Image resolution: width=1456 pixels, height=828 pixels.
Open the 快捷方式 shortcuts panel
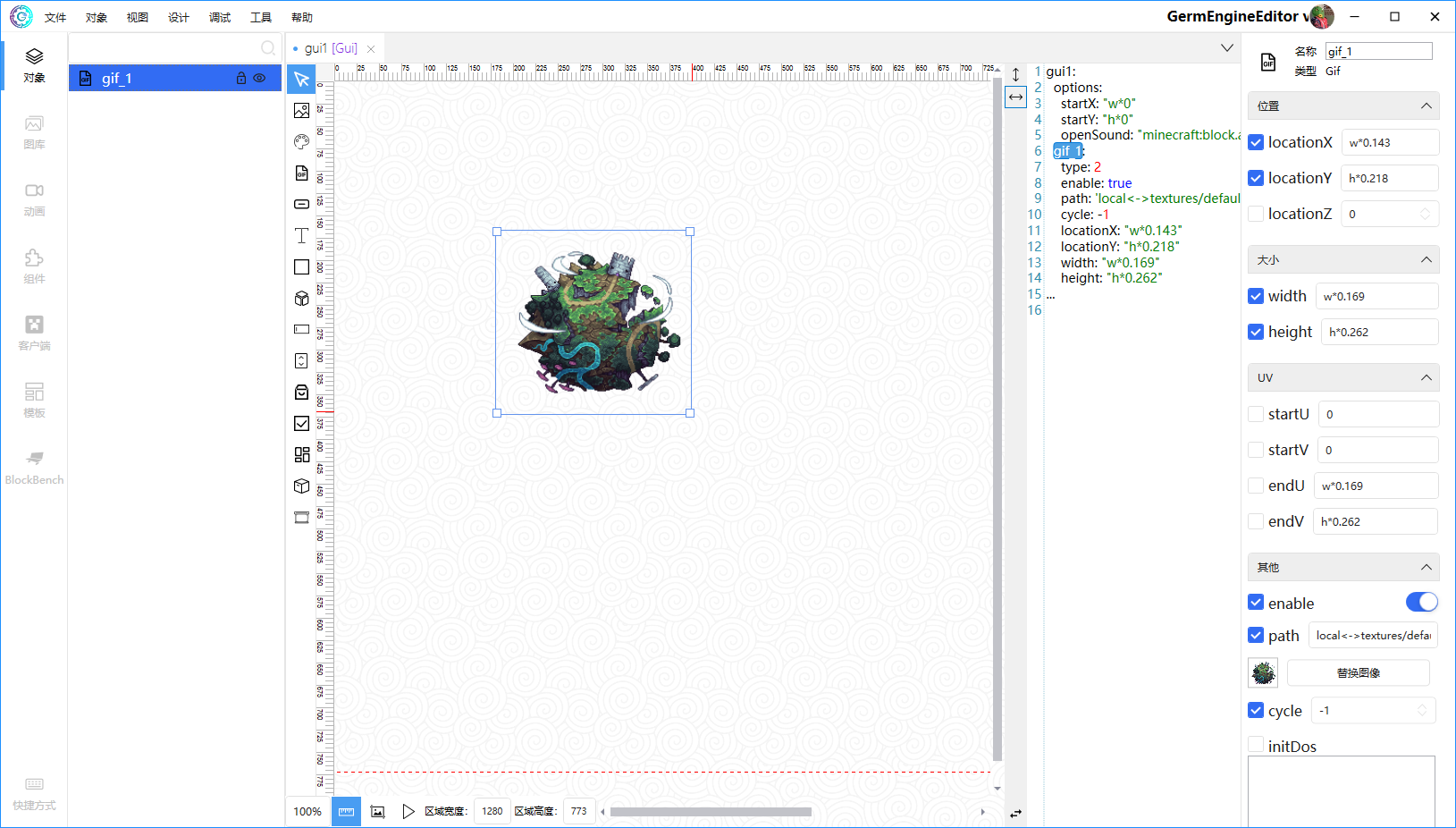pyautogui.click(x=34, y=793)
